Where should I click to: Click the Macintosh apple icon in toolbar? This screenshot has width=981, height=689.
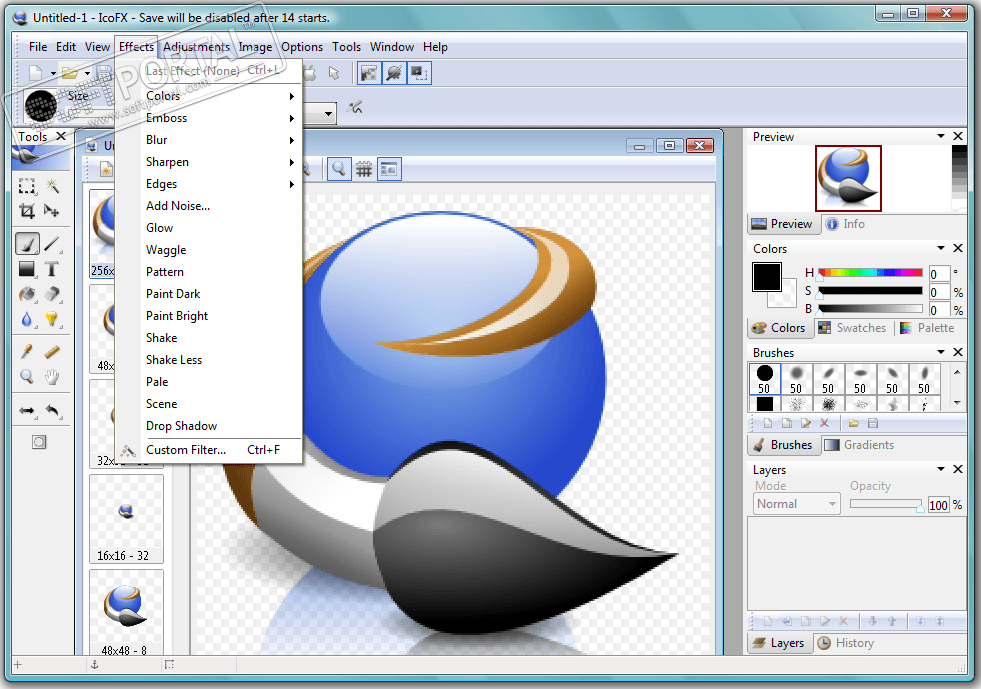click(310, 73)
